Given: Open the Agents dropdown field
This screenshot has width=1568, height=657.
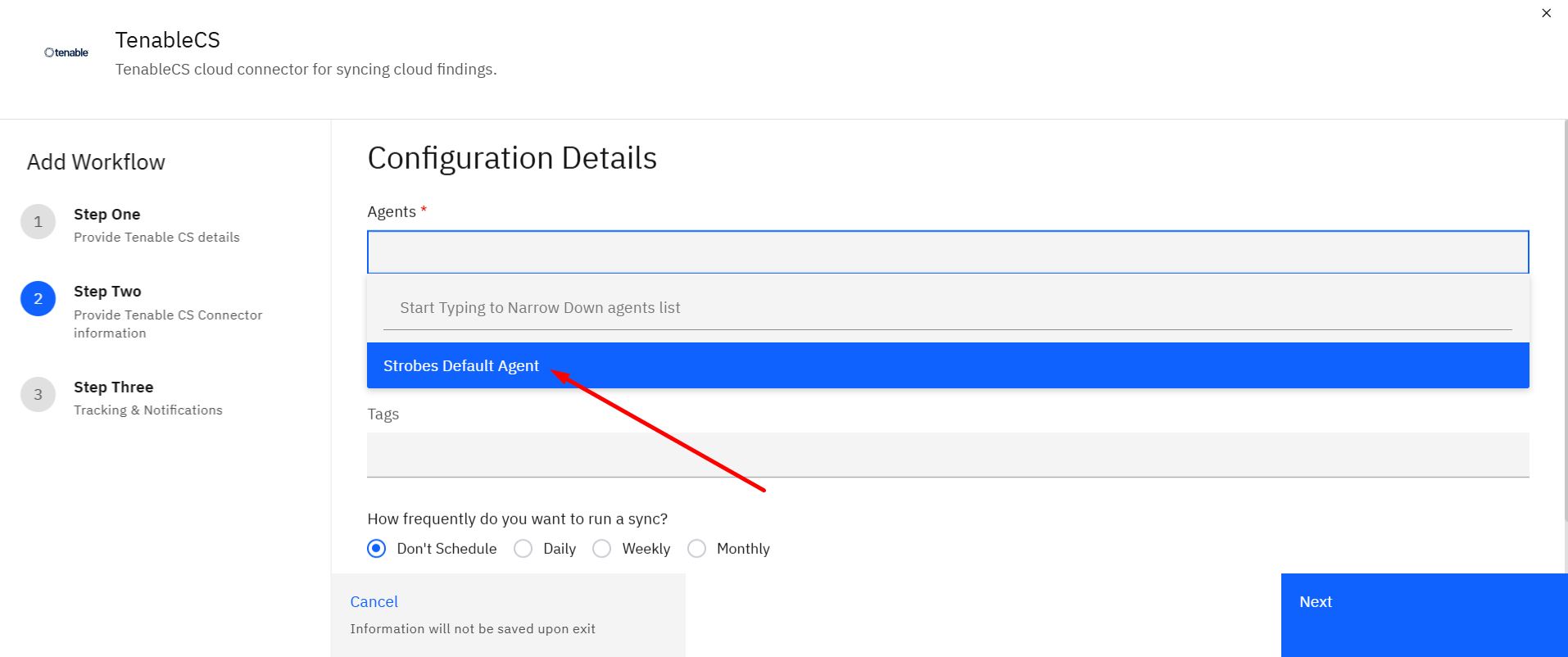Looking at the screenshot, I should click(948, 251).
